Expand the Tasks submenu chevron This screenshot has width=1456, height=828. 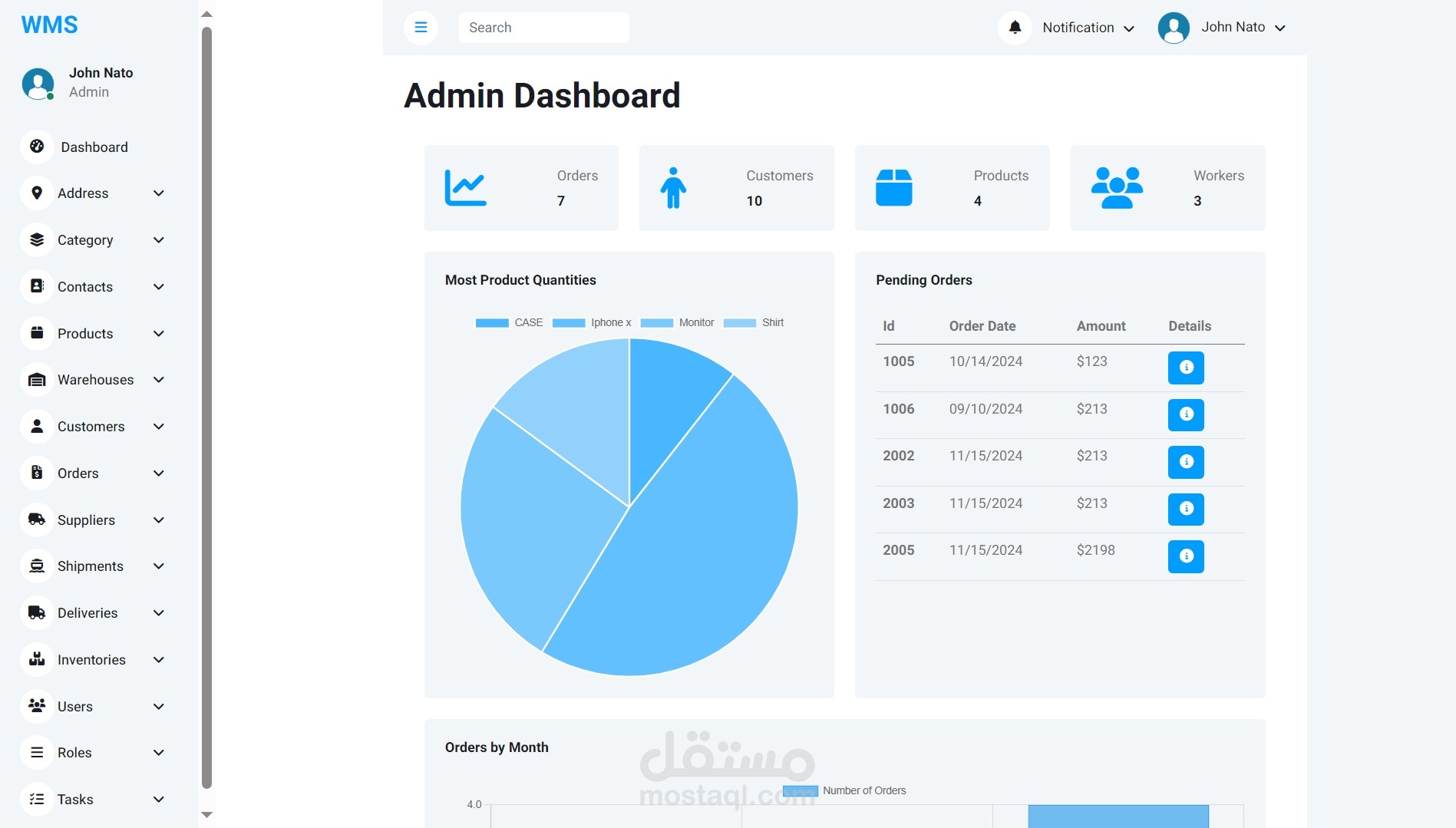pos(159,799)
